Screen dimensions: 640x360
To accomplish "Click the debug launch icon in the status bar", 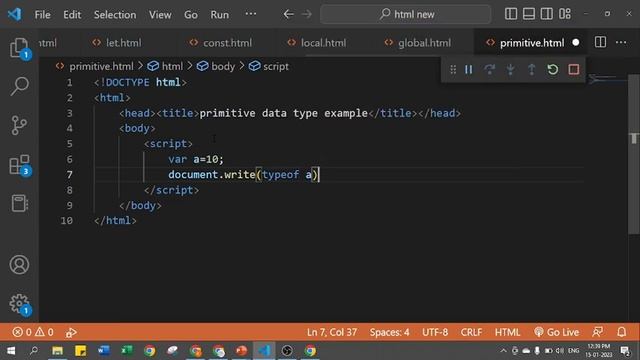I will (71, 332).
